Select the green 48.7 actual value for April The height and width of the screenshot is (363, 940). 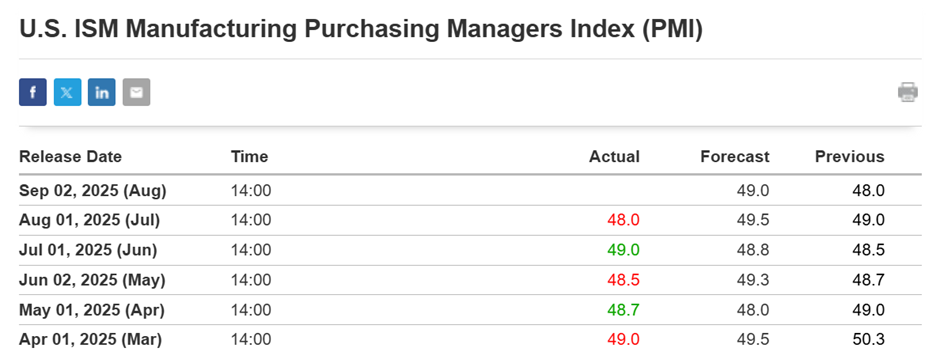pos(623,310)
